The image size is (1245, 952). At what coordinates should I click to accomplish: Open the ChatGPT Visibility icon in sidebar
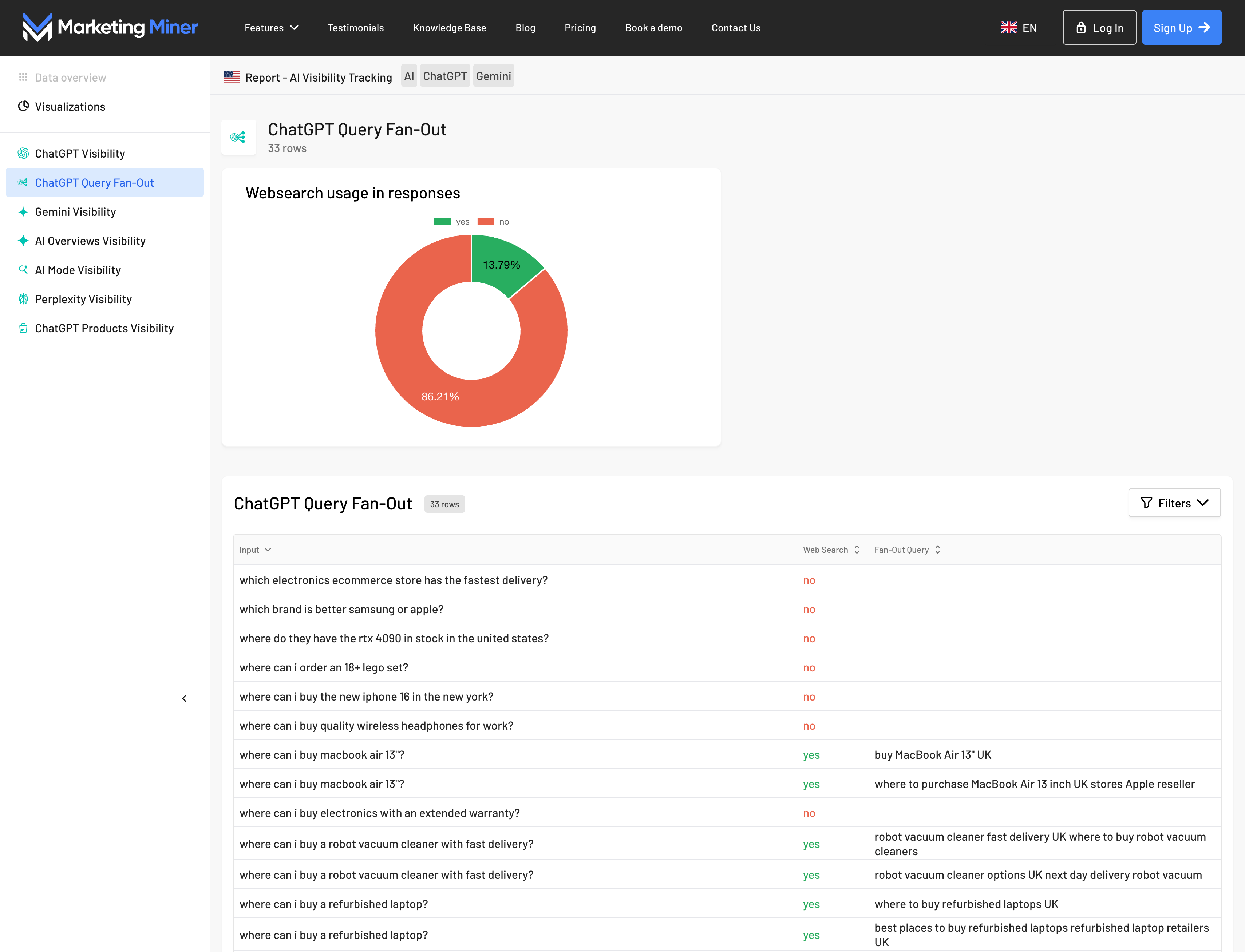pos(23,154)
